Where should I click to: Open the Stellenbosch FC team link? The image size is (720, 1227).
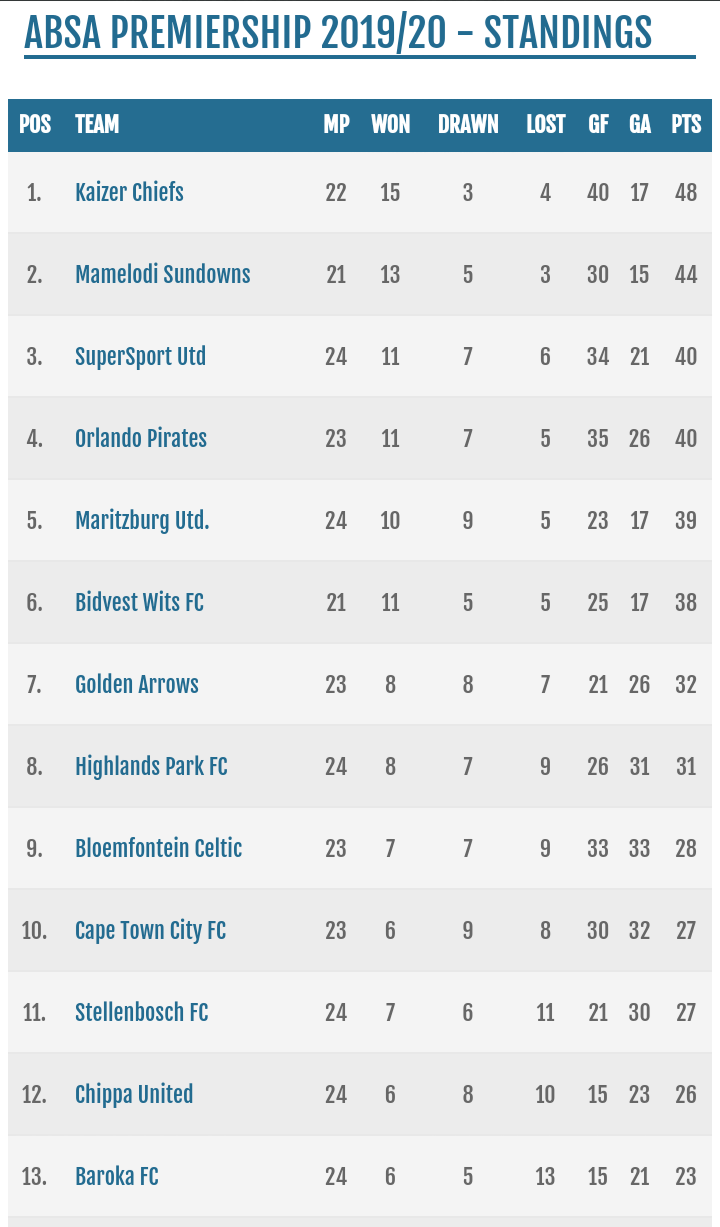point(142,1012)
